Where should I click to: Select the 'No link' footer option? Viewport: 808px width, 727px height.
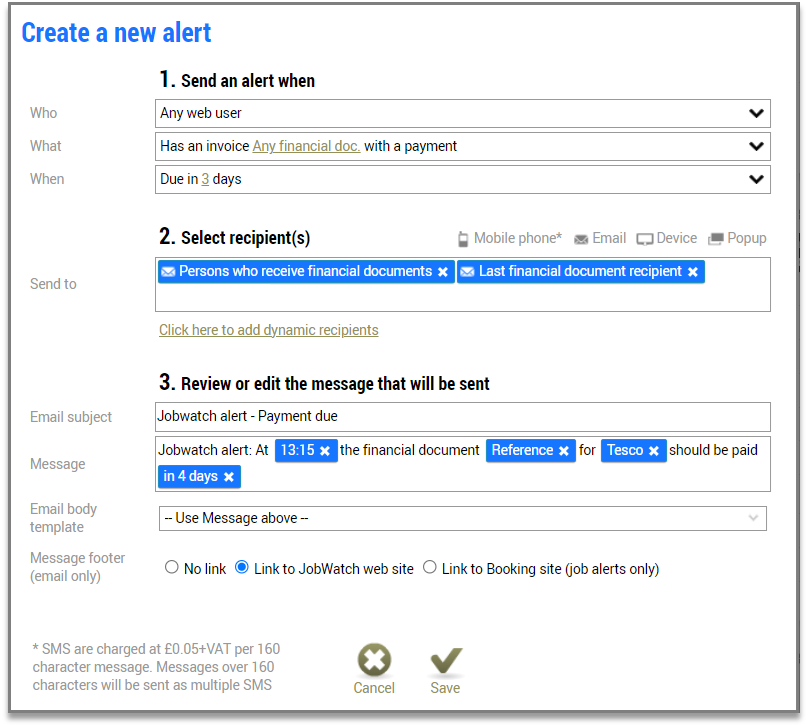[172, 568]
